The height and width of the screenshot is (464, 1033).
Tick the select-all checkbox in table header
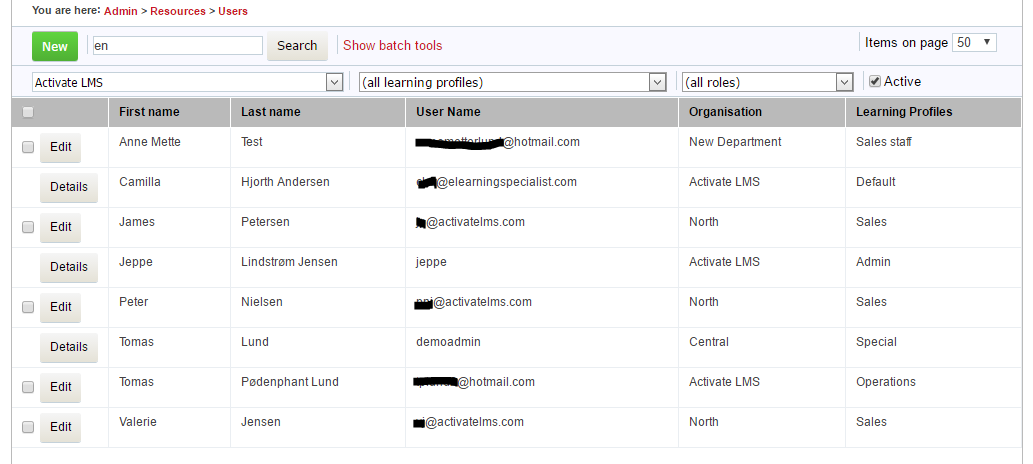pyautogui.click(x=28, y=112)
